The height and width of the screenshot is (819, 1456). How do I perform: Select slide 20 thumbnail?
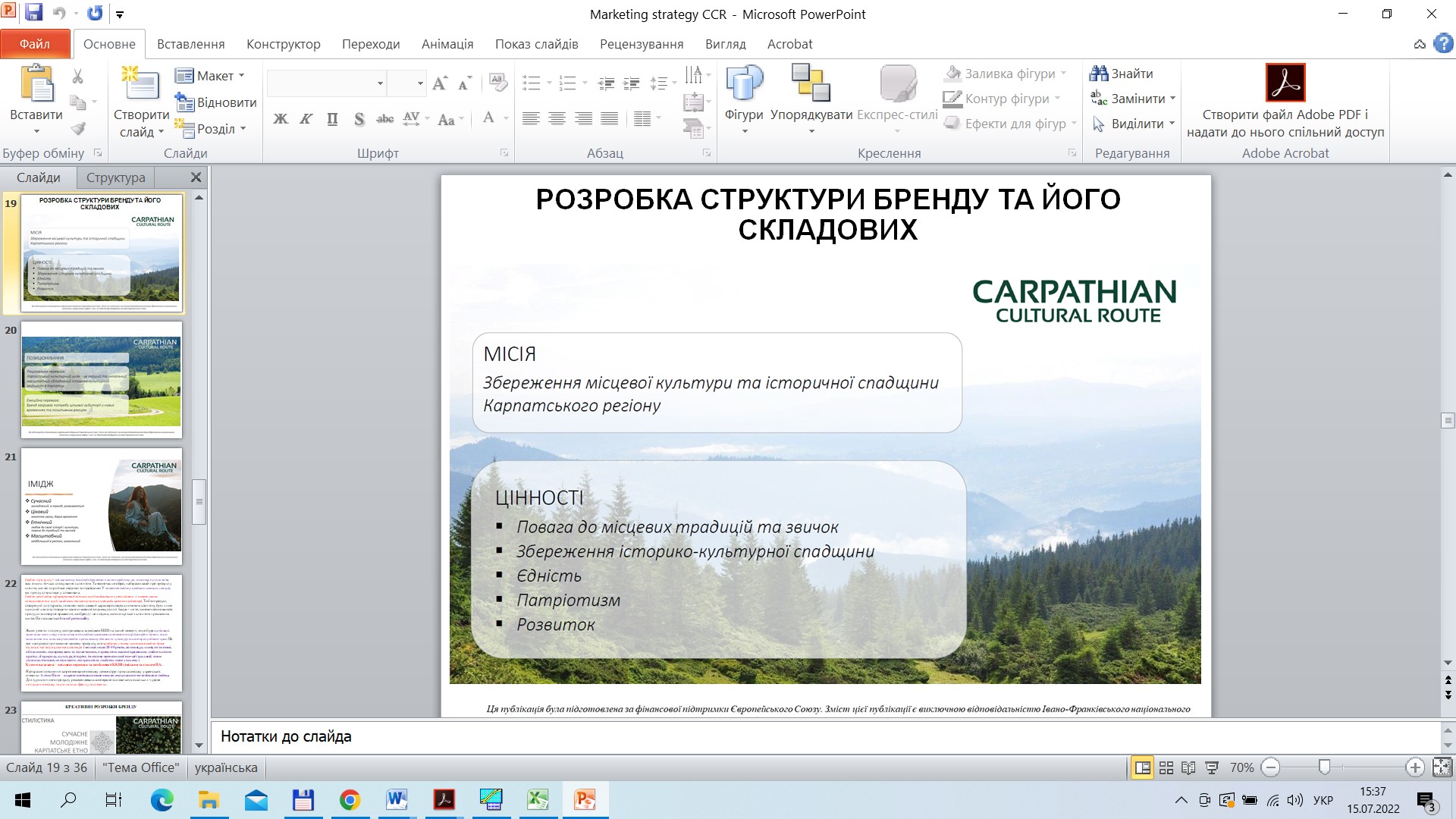[102, 379]
